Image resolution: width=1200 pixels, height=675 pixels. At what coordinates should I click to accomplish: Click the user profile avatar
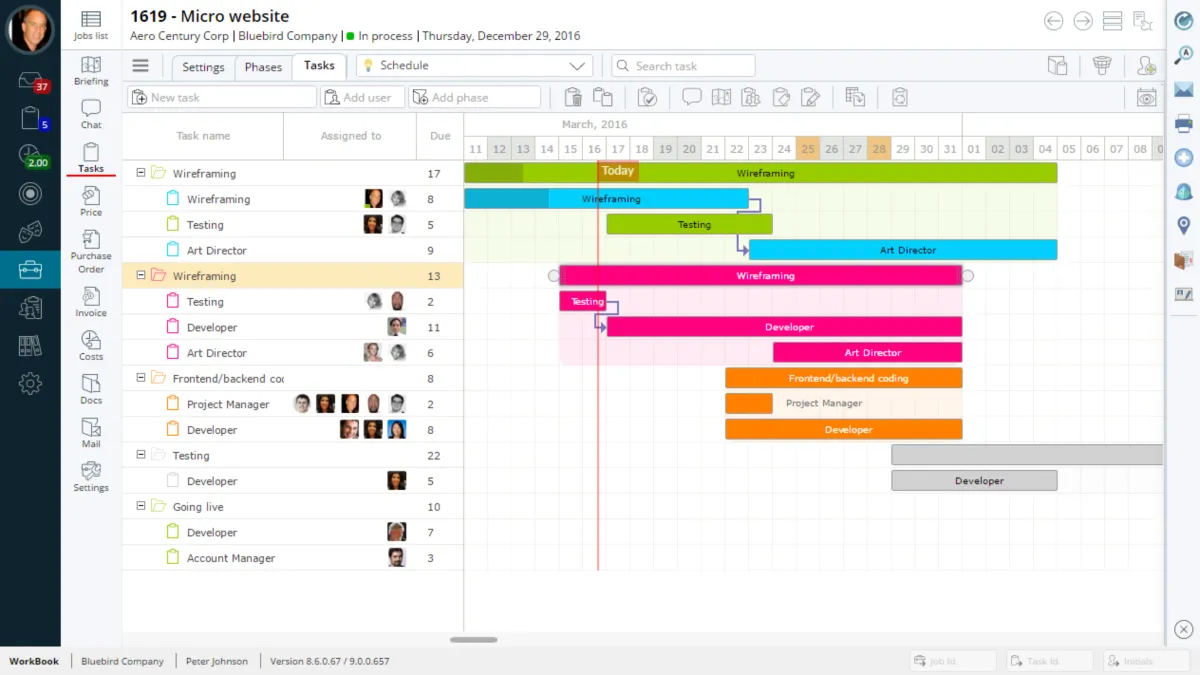[x=30, y=29]
